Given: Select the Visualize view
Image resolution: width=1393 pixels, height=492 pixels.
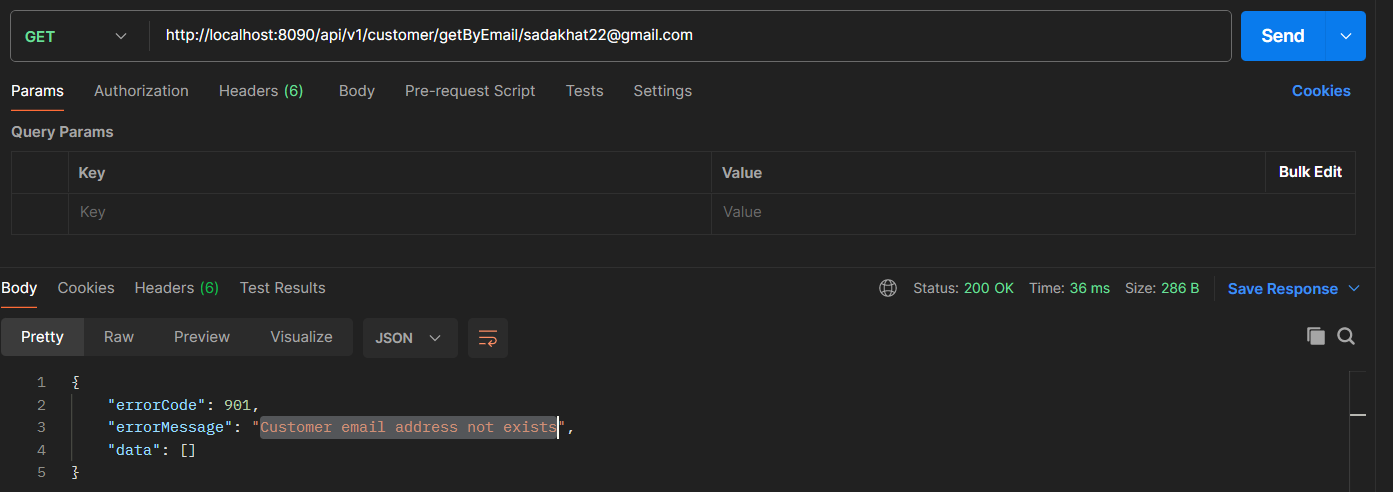Looking at the screenshot, I should point(301,337).
